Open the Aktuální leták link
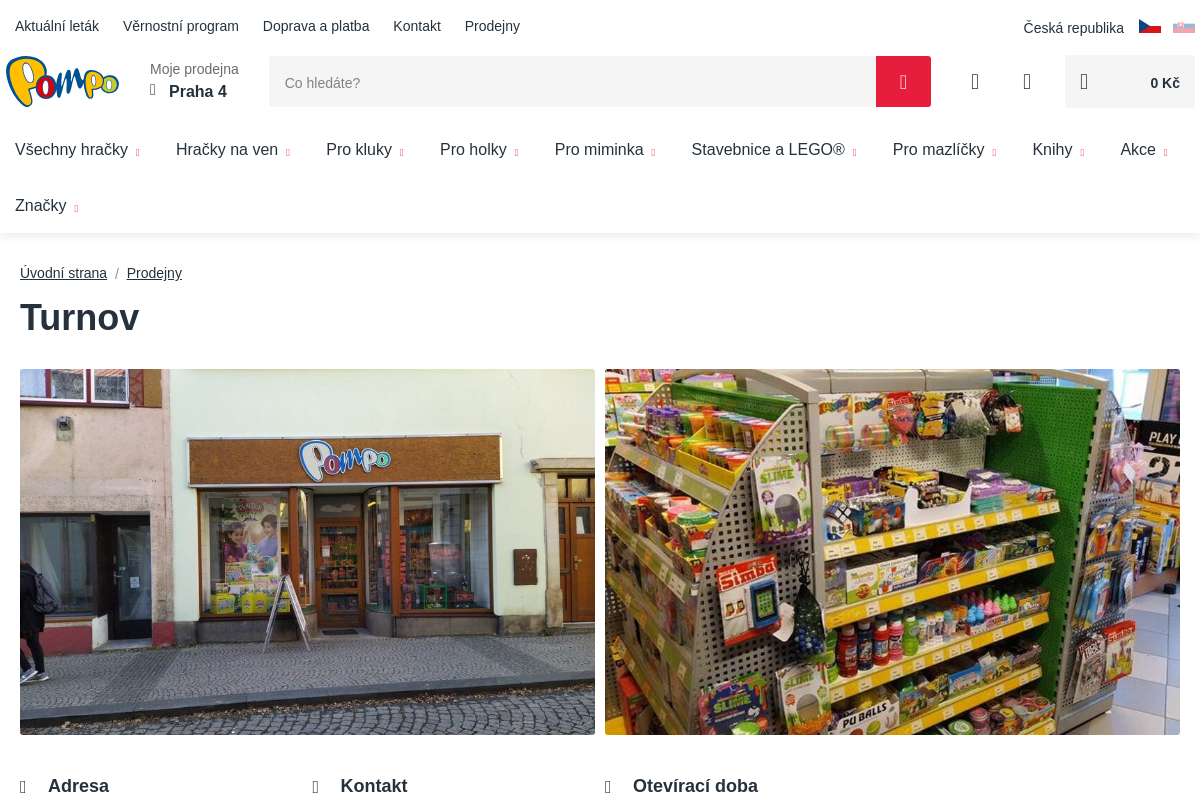Screen dimensions: 1200x800 (57, 26)
